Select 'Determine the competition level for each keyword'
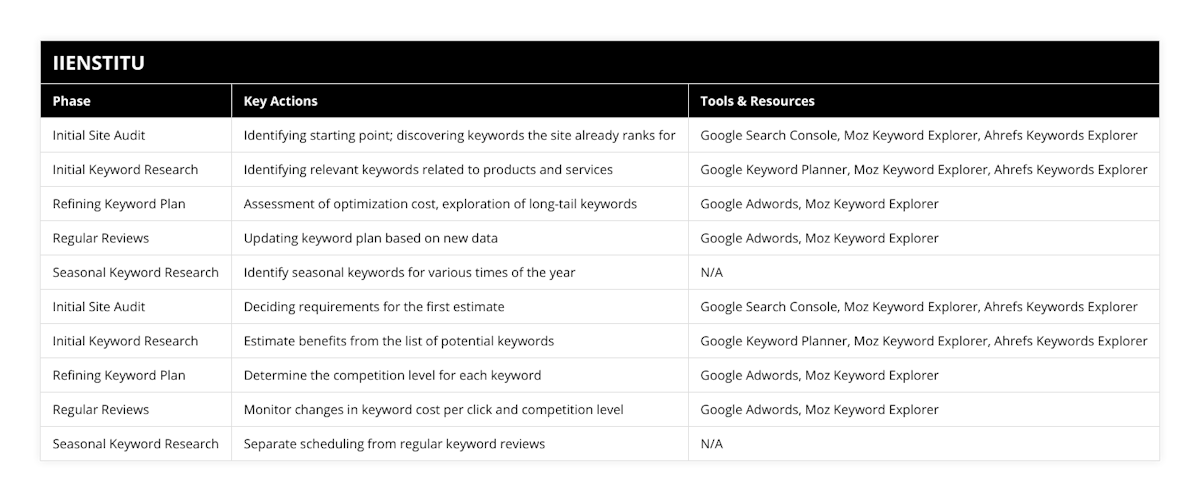Image resolution: width=1200 pixels, height=501 pixels. (392, 375)
